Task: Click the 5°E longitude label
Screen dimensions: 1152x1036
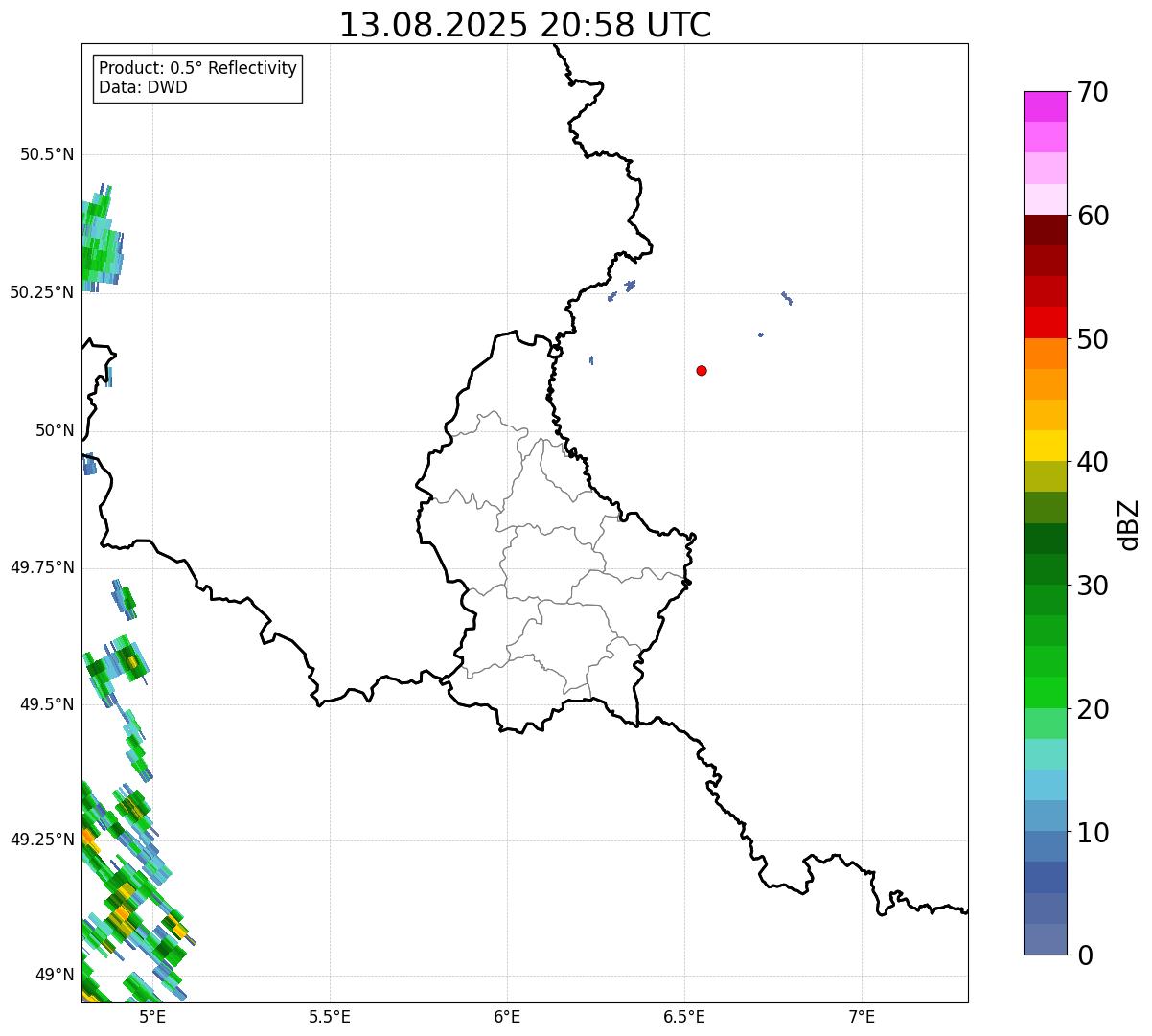Action: tap(152, 1016)
